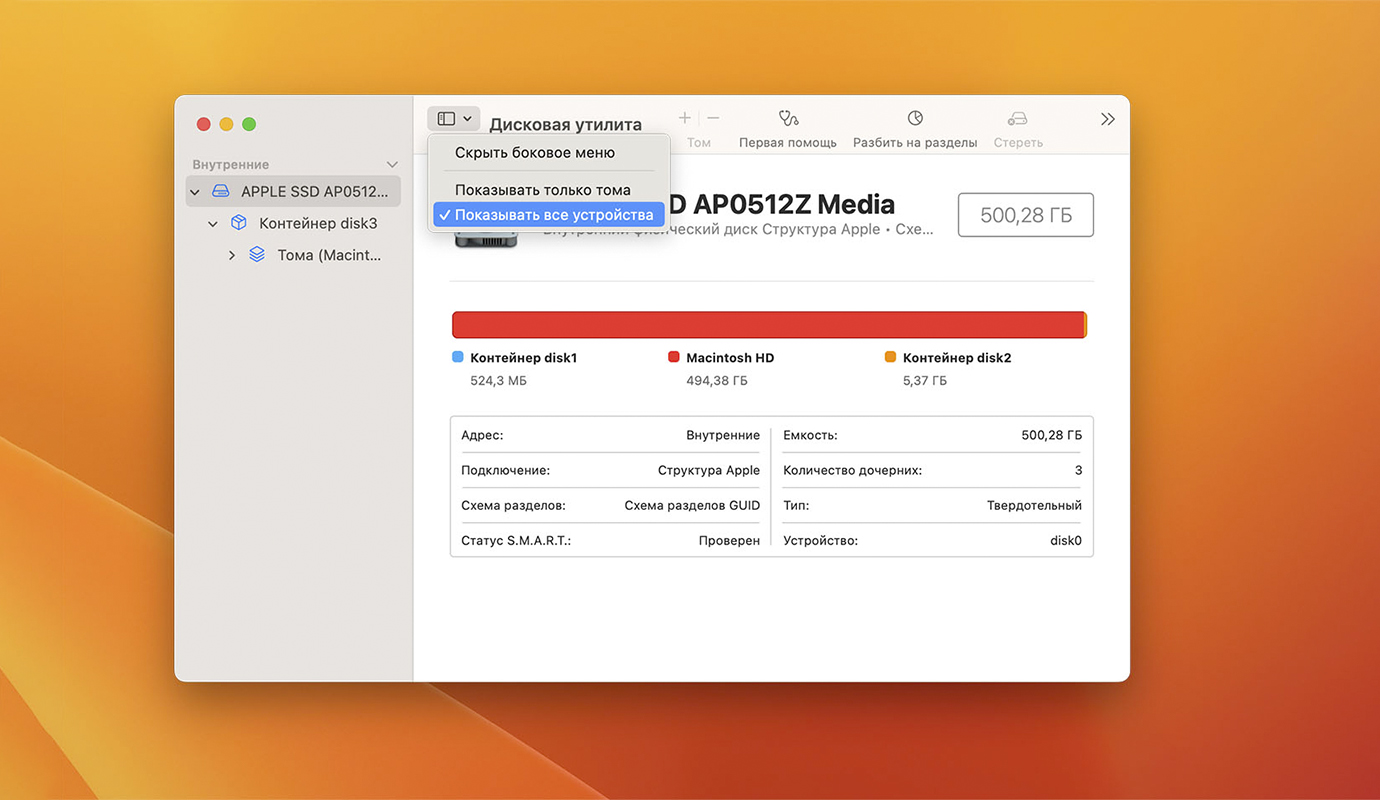
Task: Click the yellow minimize window button
Action: coord(226,124)
